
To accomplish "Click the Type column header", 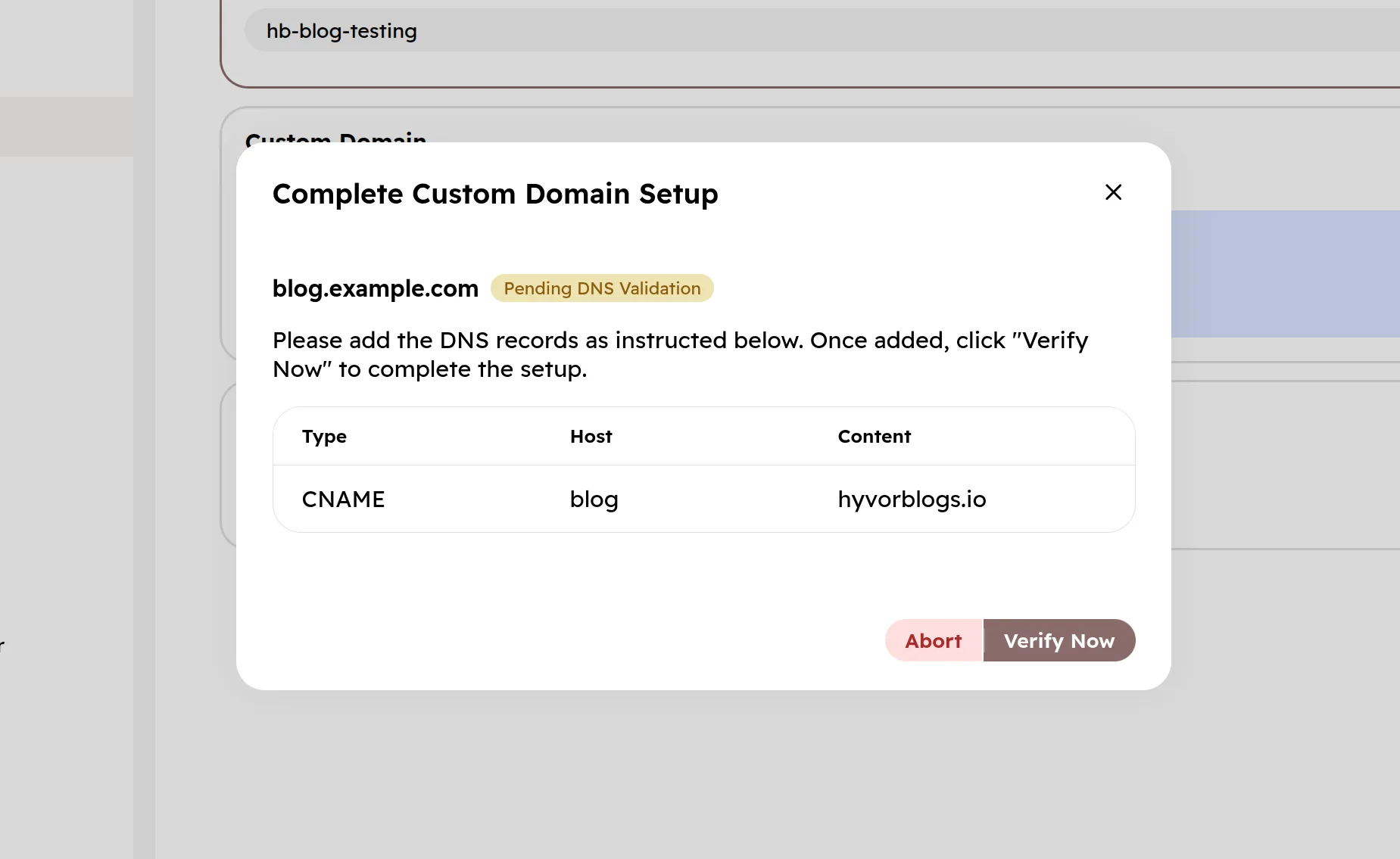I will tap(324, 437).
